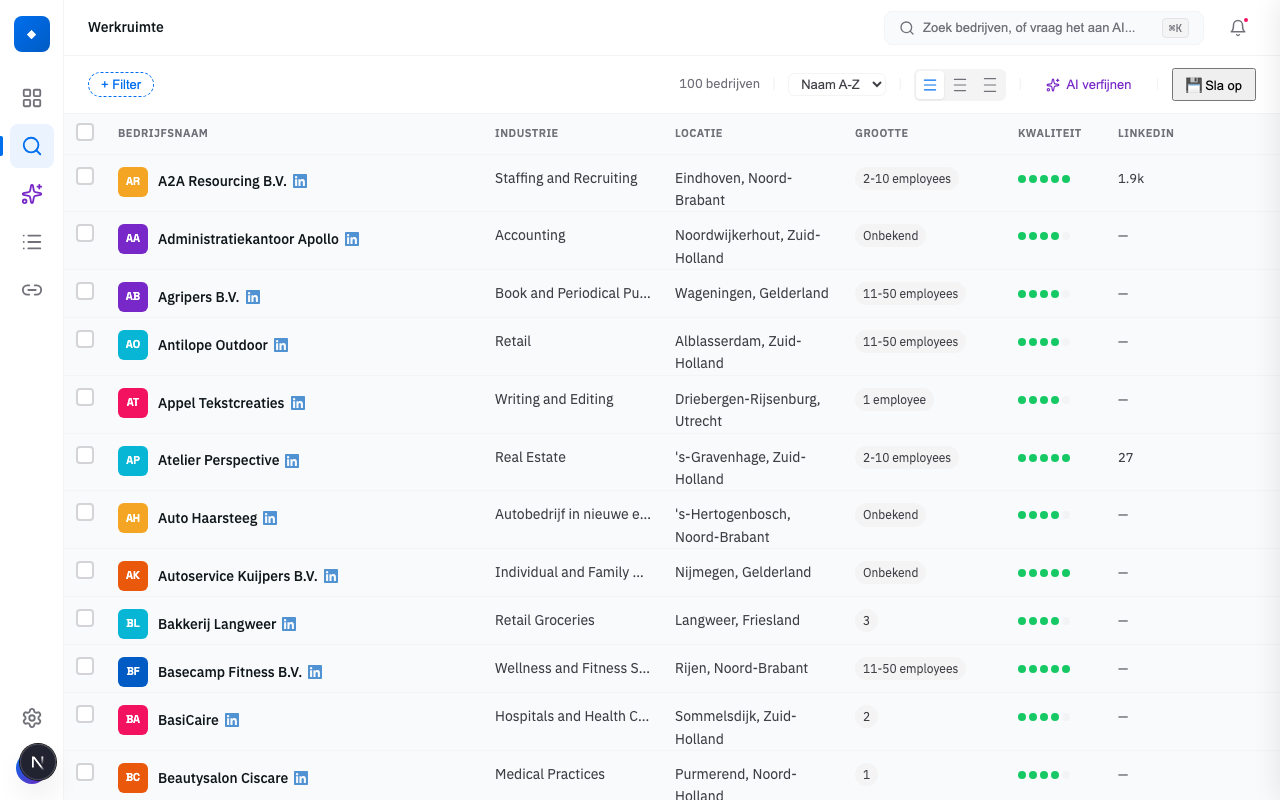This screenshot has height=800, width=1280.
Task: Sort by the Bedrijfsnaam column header
Action: click(x=163, y=133)
